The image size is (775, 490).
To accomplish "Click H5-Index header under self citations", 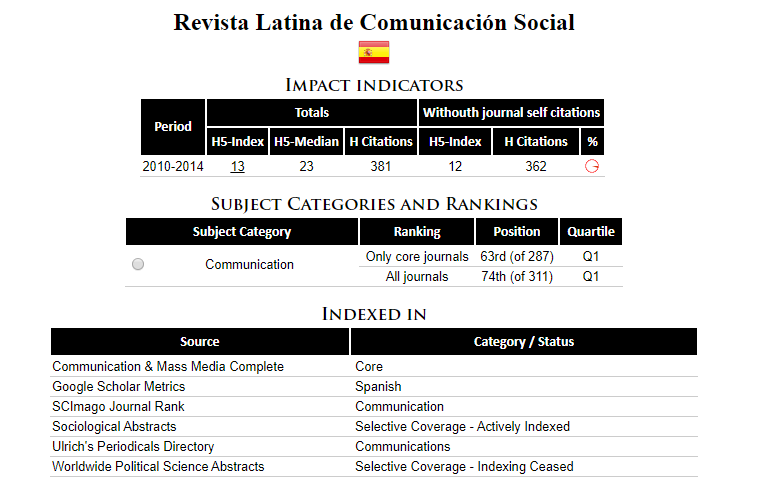I will click(x=455, y=141).
